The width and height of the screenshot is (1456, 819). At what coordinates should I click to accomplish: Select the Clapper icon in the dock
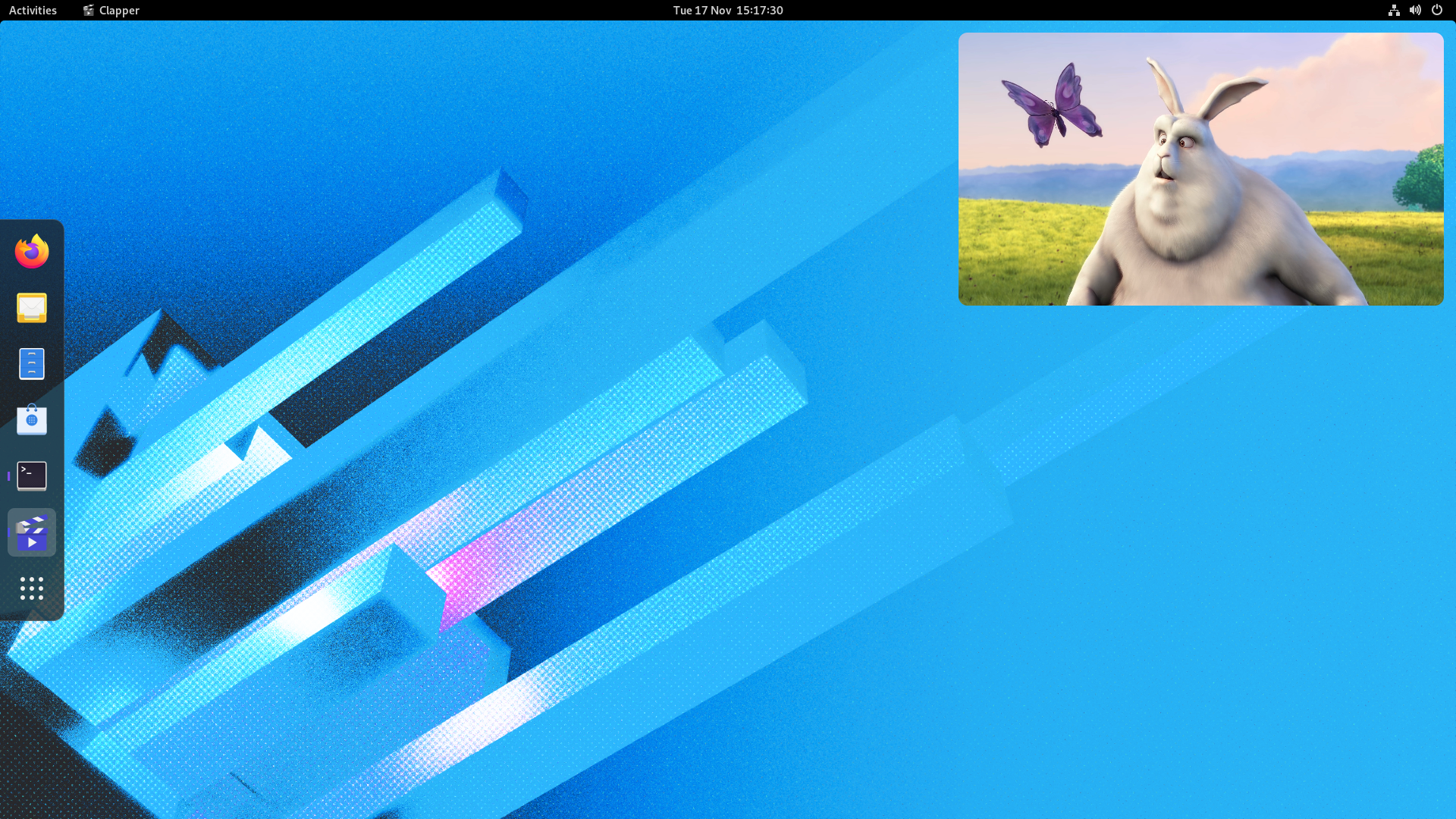[32, 532]
